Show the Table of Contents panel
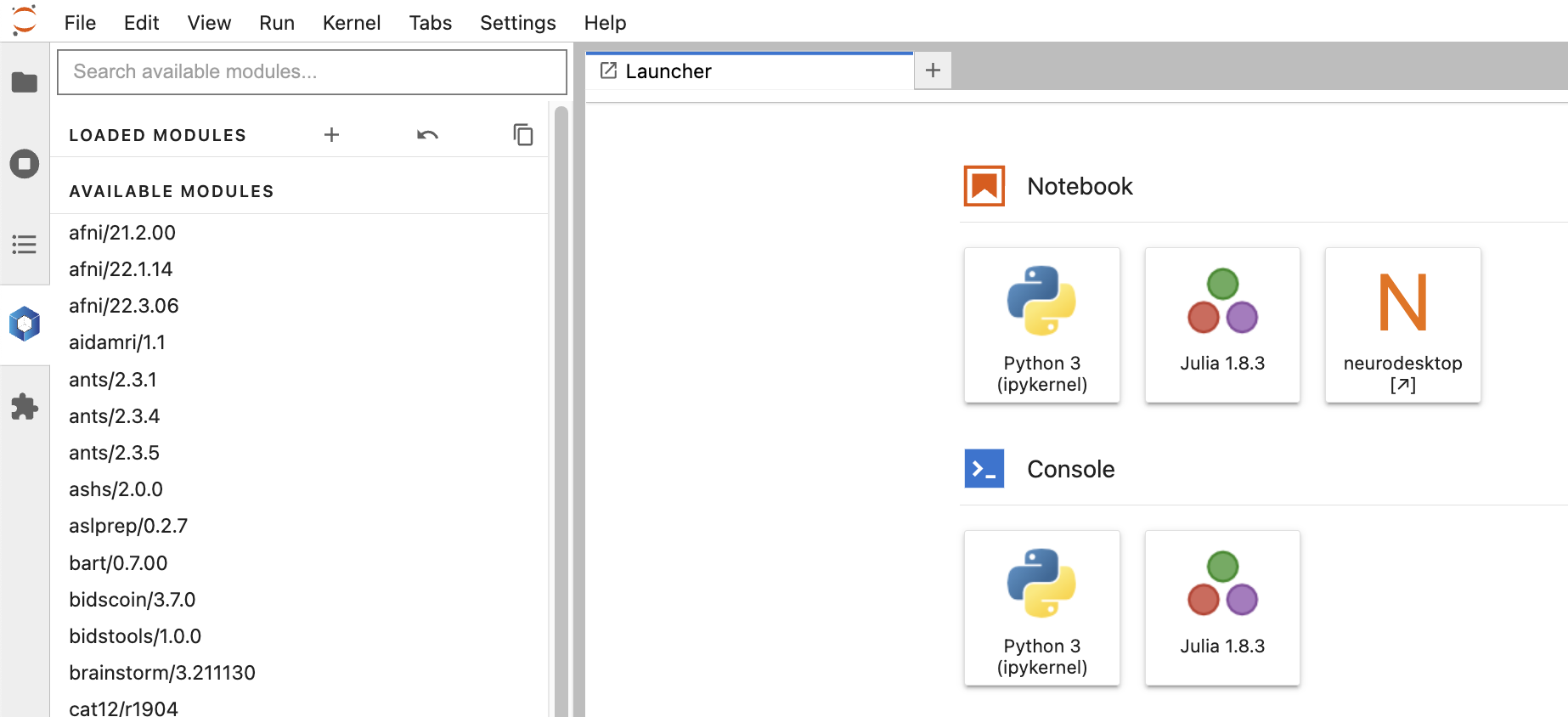1568x717 pixels. 25,245
